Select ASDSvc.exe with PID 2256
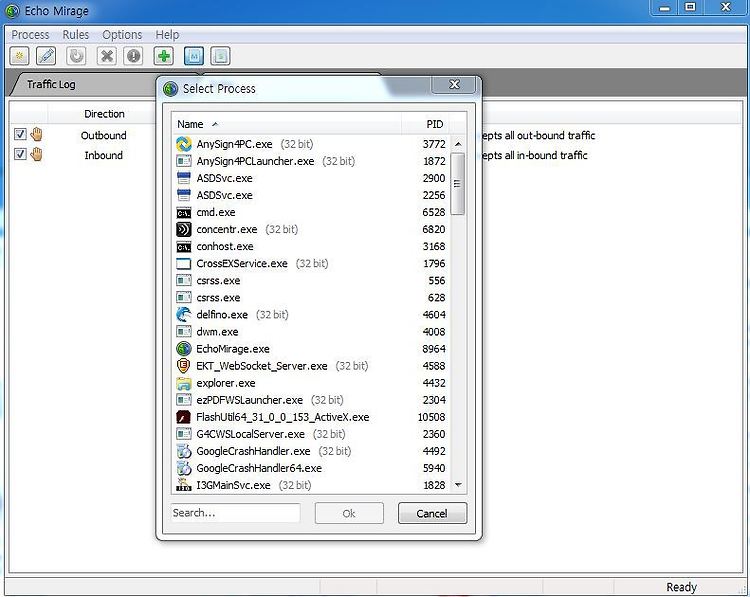The image size is (750, 597). (312, 195)
